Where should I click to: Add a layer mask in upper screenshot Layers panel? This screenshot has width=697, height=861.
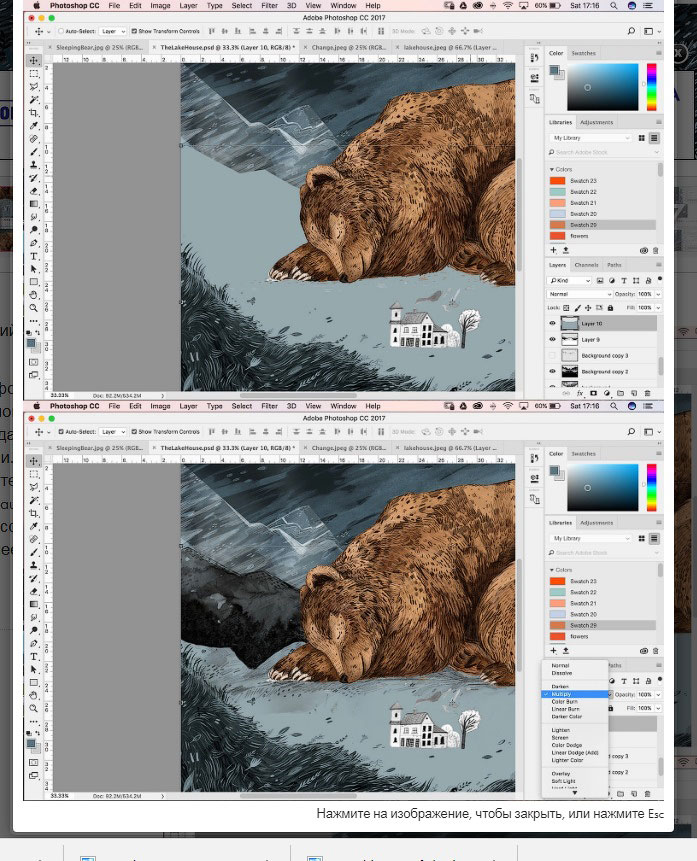[593, 393]
